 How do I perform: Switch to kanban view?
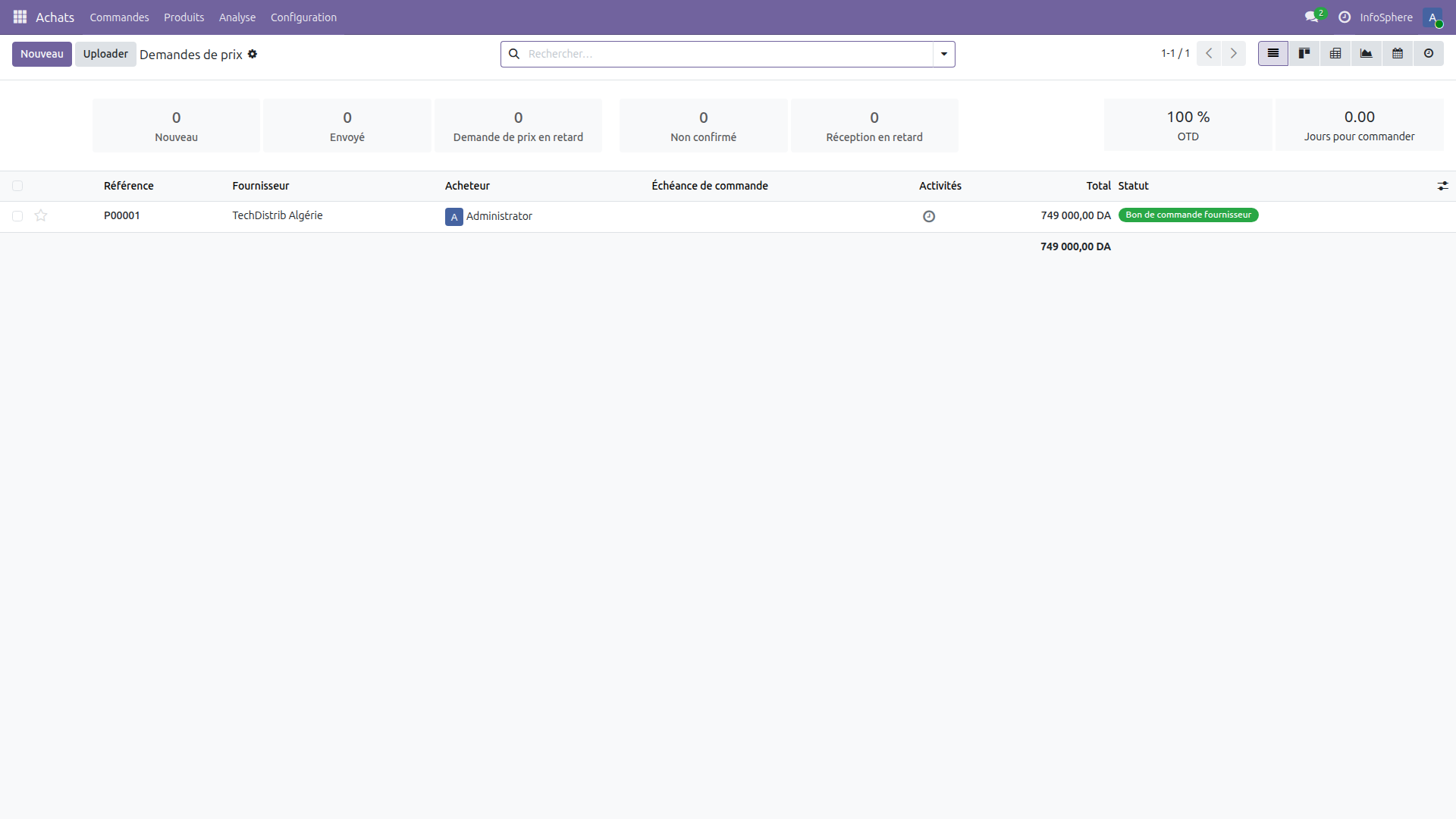1304,54
